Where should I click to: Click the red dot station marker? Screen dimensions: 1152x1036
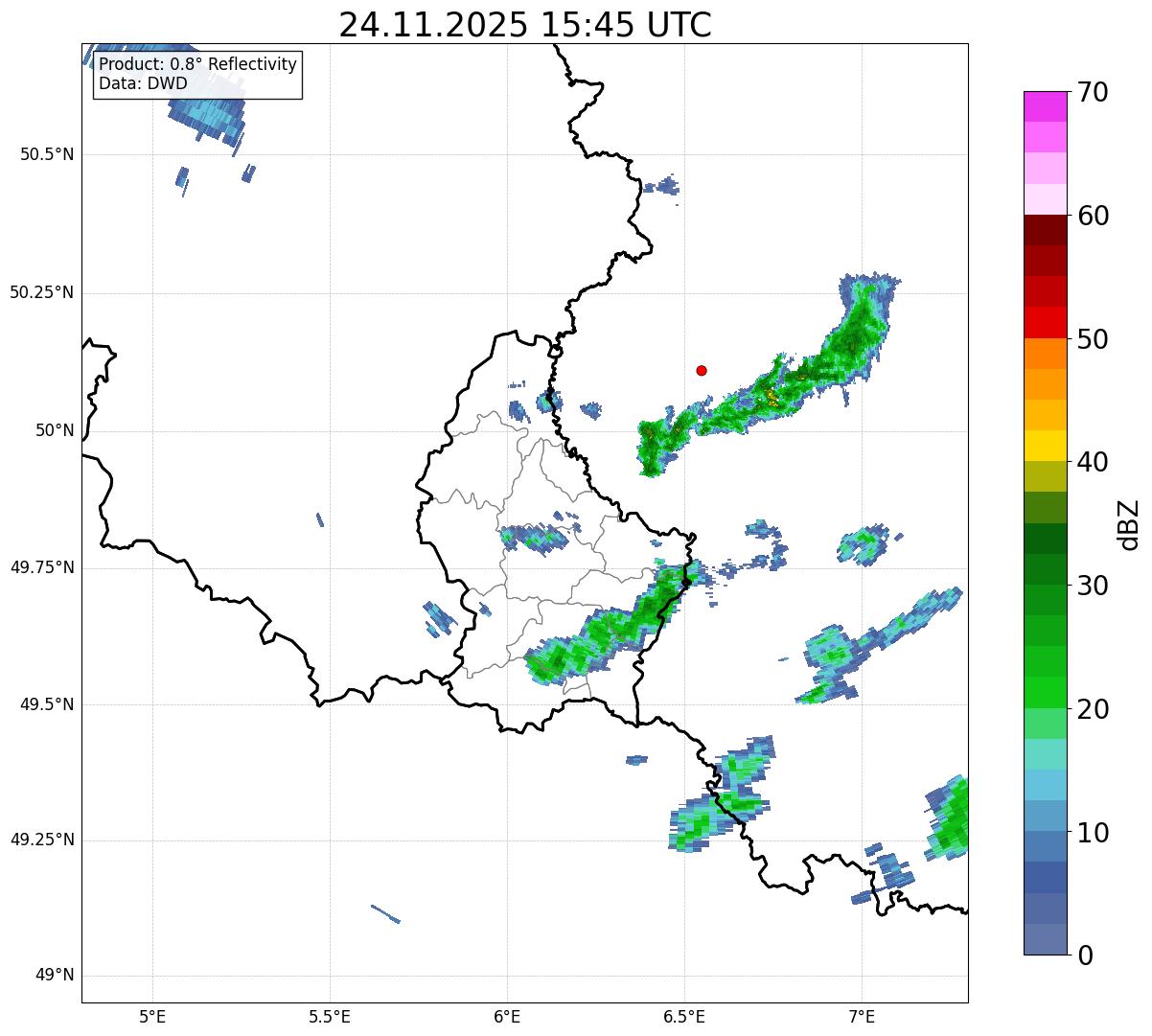click(702, 370)
